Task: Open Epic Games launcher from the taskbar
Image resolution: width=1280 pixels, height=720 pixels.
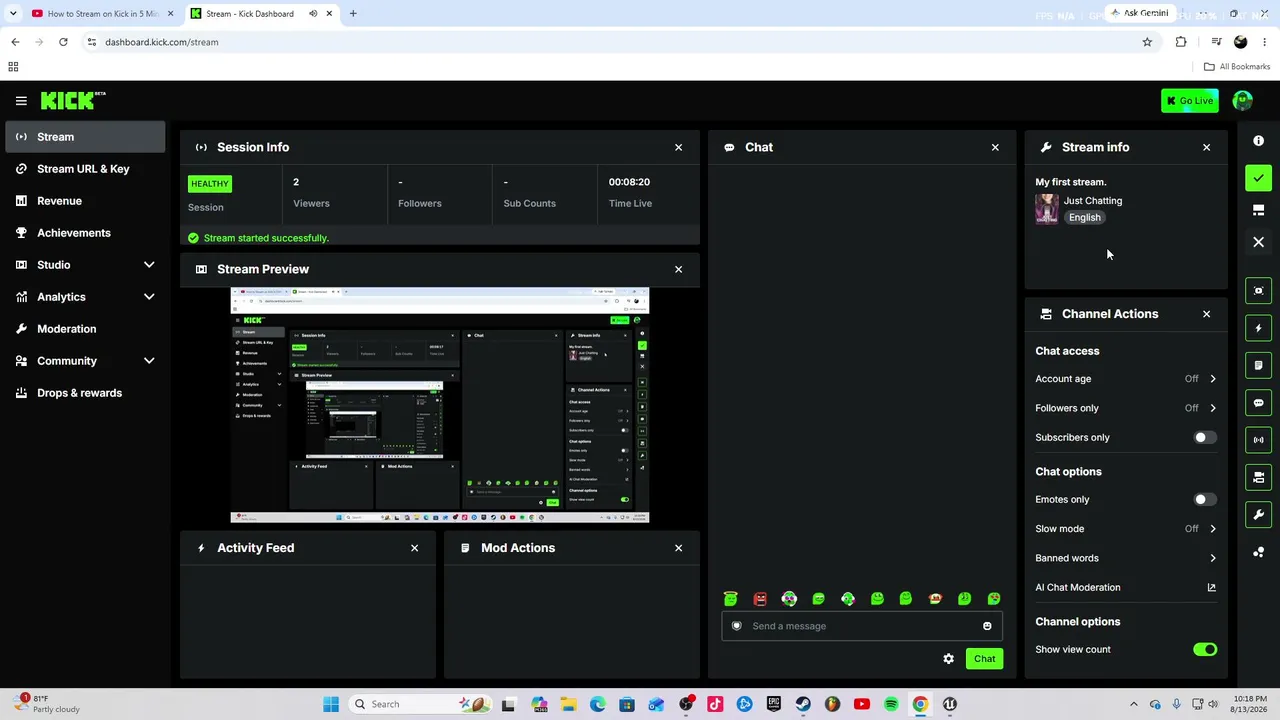Action: (774, 704)
